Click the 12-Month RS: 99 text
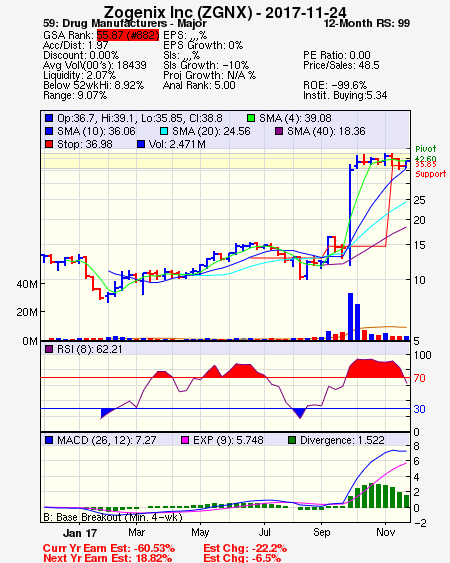The height and width of the screenshot is (563, 450). tap(367, 23)
